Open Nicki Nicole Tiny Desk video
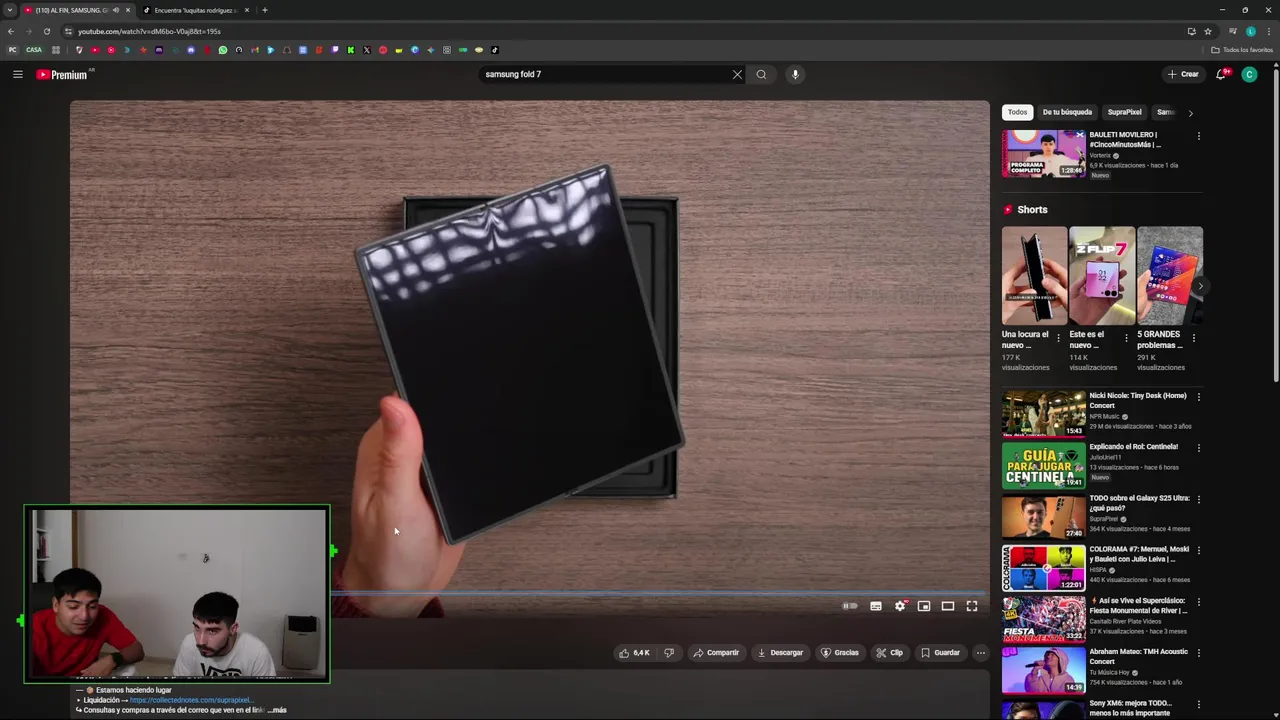Screen dimensions: 1280x720 tap(1044, 414)
